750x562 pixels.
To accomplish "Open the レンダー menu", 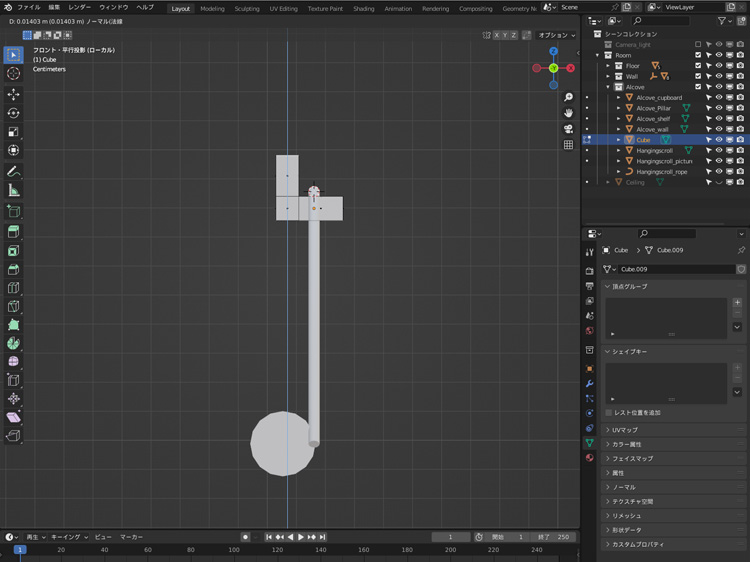I will (79, 7).
